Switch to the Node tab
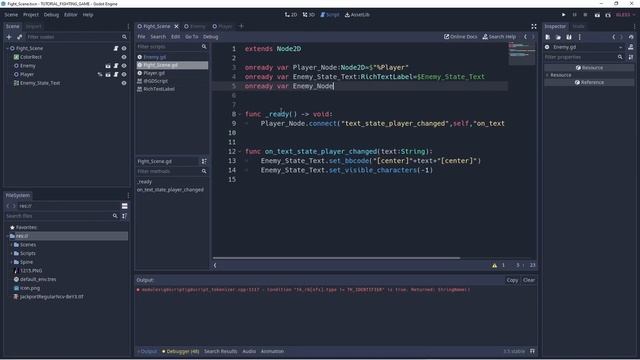The image size is (640, 360). pos(578,27)
